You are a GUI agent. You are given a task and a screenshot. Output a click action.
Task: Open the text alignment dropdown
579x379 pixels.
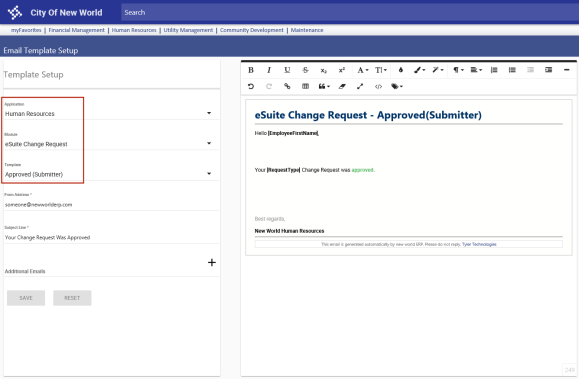(x=476, y=70)
